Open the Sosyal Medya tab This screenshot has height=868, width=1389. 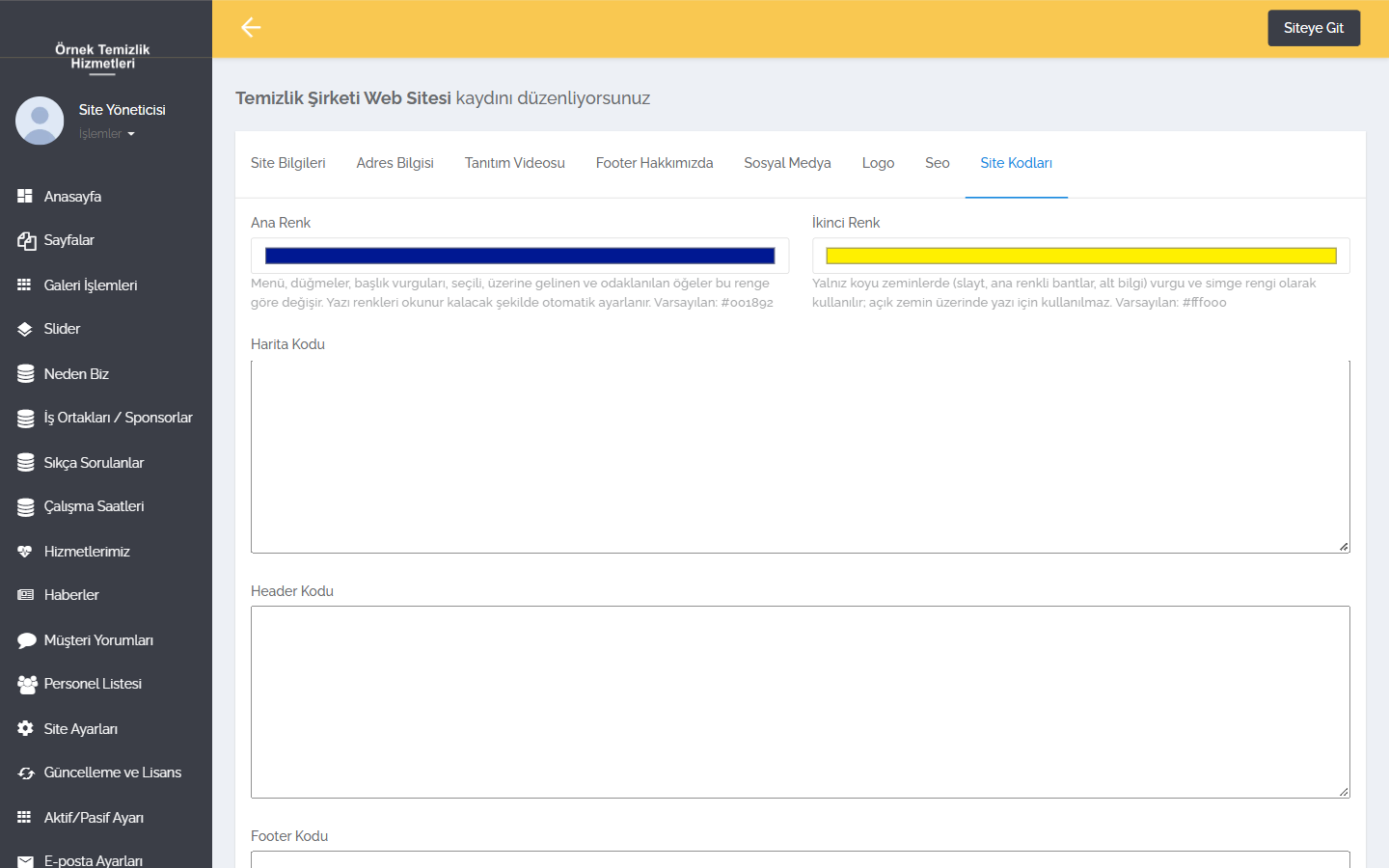788,163
